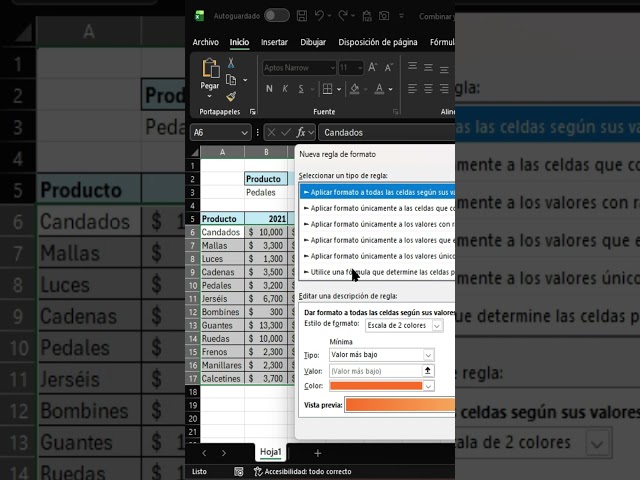Toggle bold with the N button
640x480 pixels.
click(x=269, y=89)
